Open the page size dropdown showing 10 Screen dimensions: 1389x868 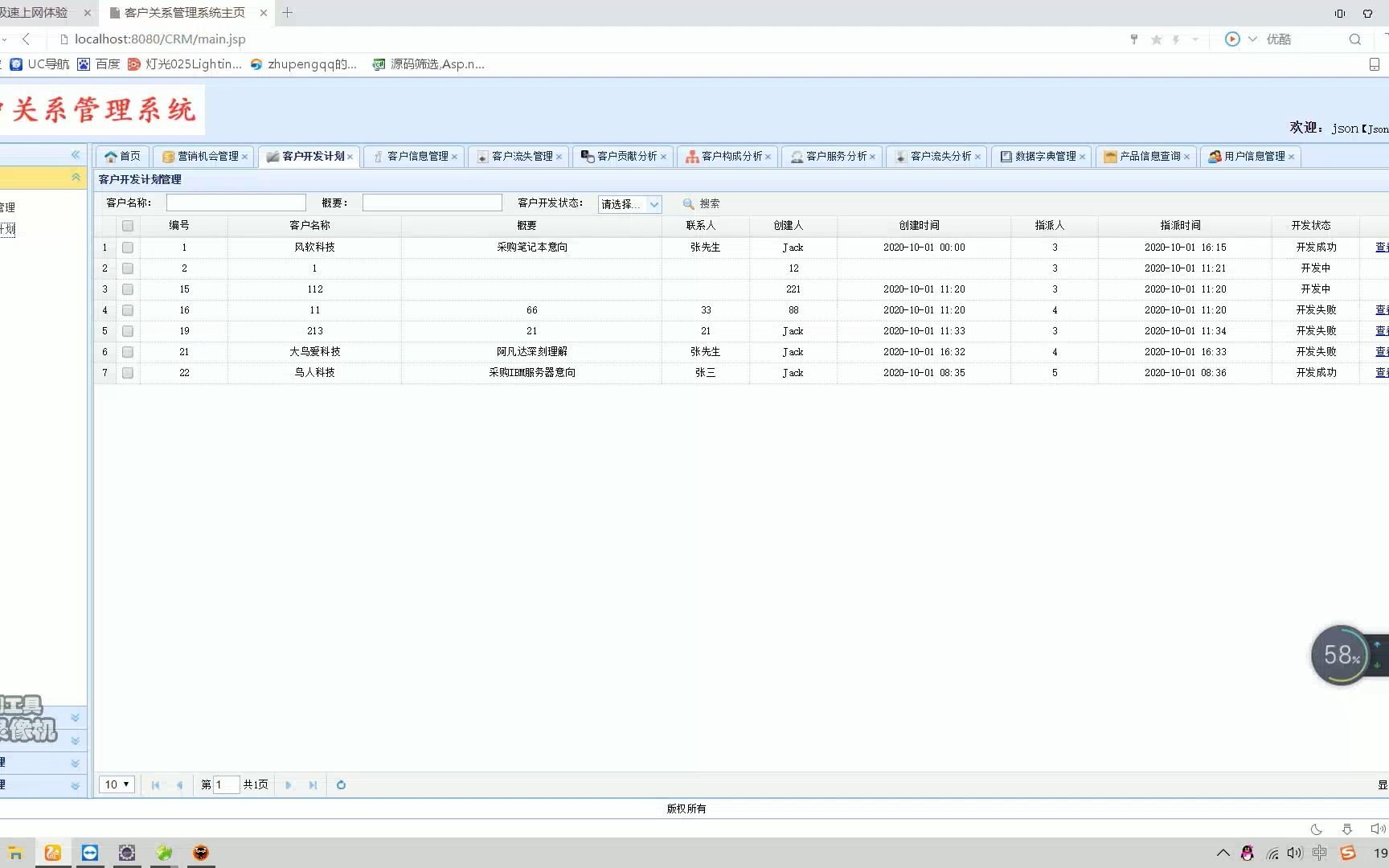pyautogui.click(x=116, y=784)
